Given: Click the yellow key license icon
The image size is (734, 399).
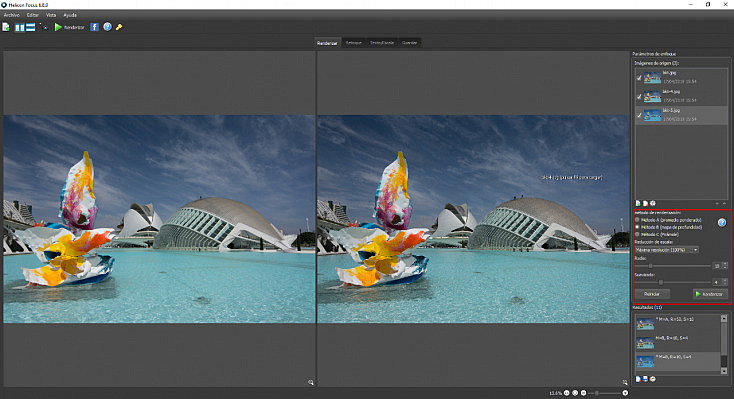Looking at the screenshot, I should (119, 27).
